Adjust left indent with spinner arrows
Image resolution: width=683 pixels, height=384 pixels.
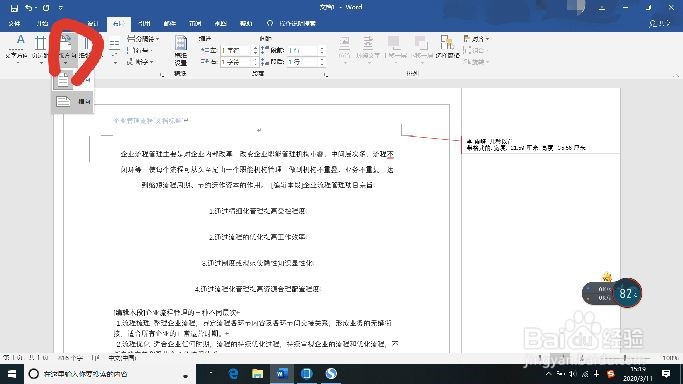pyautogui.click(x=256, y=51)
